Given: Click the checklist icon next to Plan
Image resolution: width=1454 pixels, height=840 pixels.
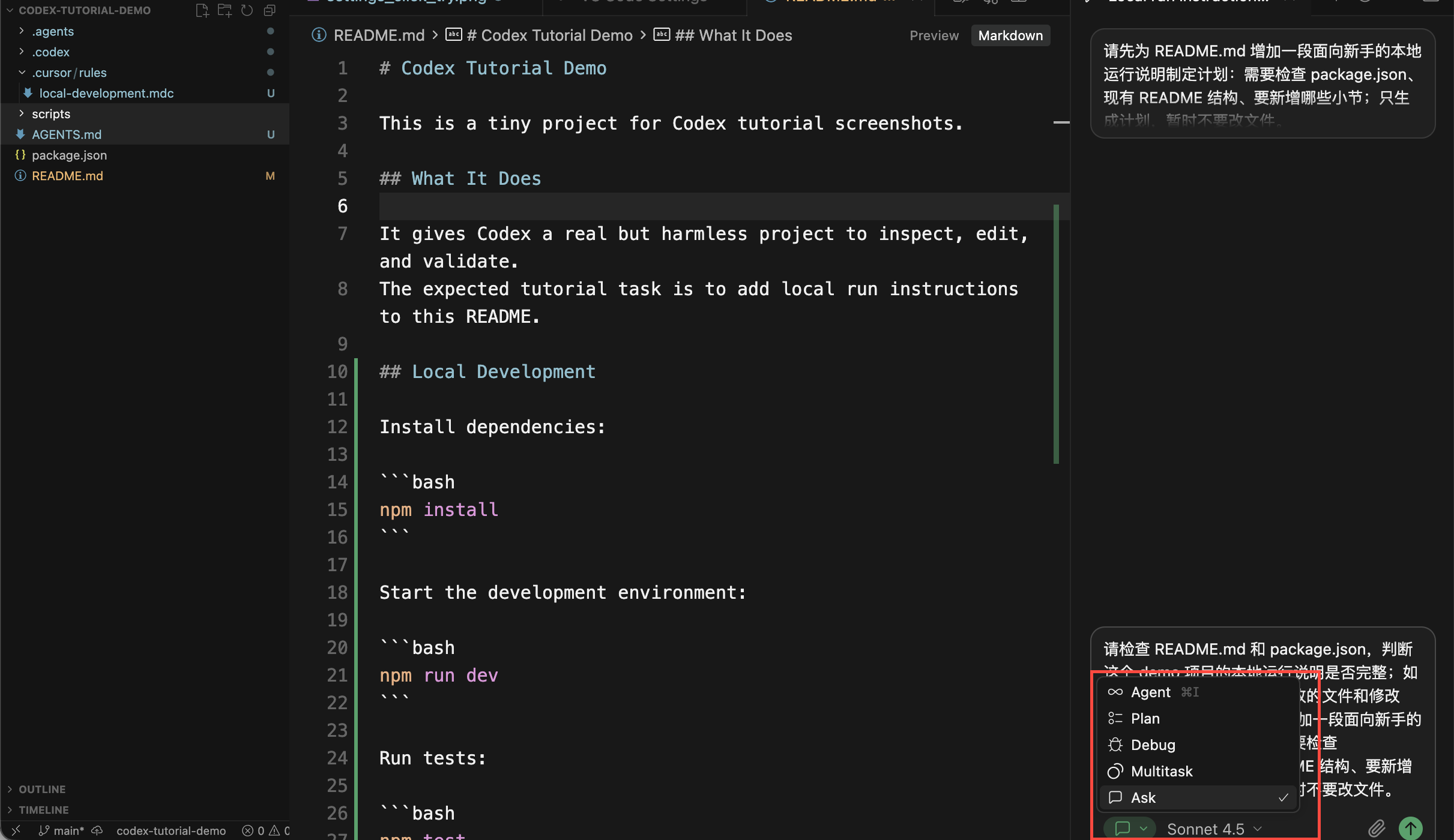Looking at the screenshot, I should tap(1115, 718).
